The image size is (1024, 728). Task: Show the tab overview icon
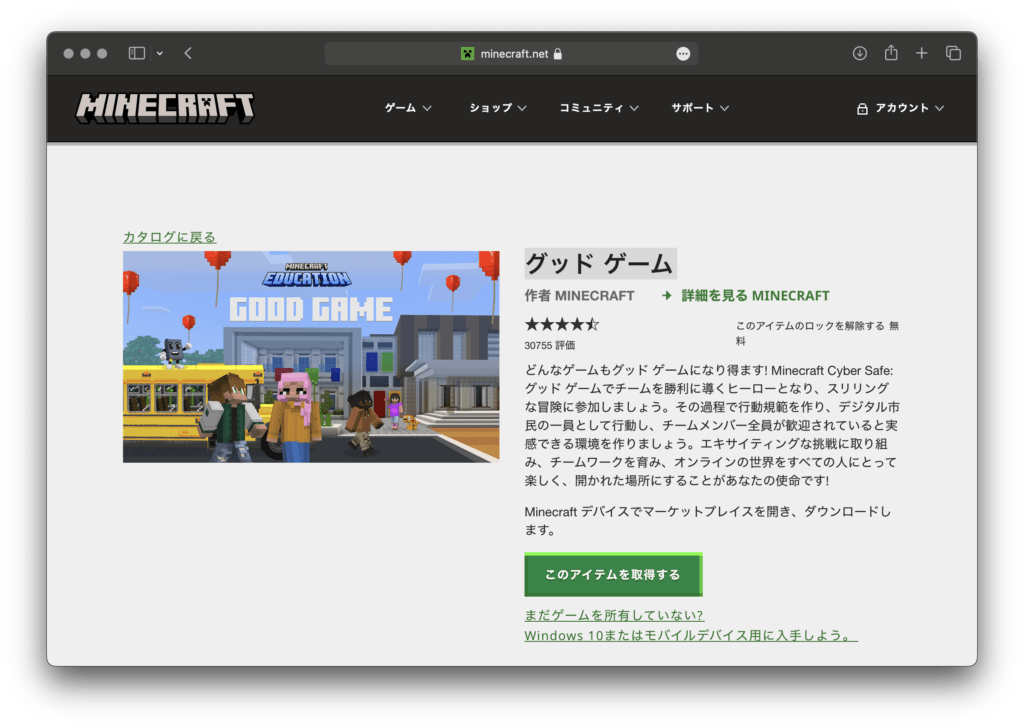(x=953, y=53)
